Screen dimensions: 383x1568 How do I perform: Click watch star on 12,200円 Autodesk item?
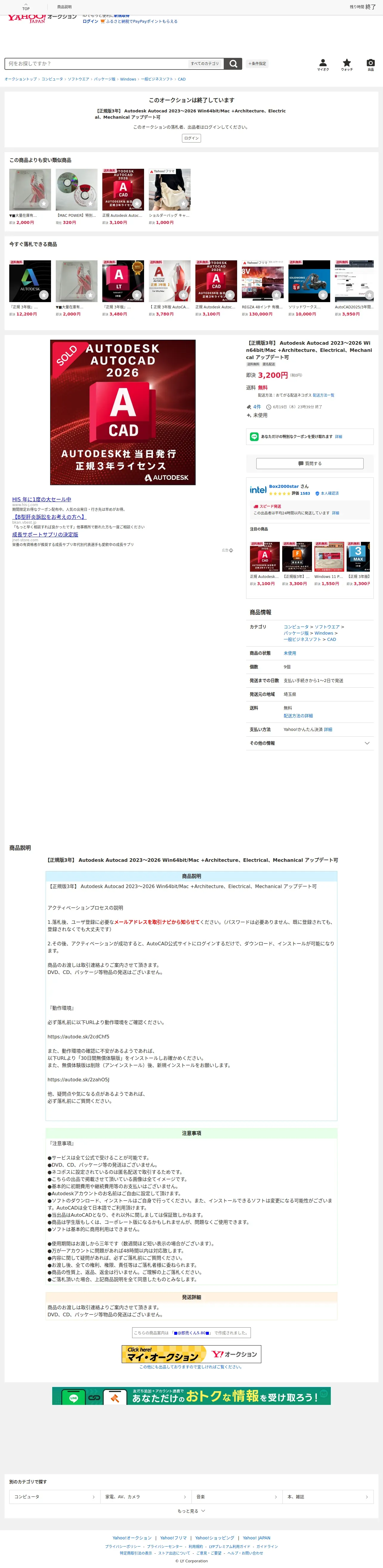(44, 295)
